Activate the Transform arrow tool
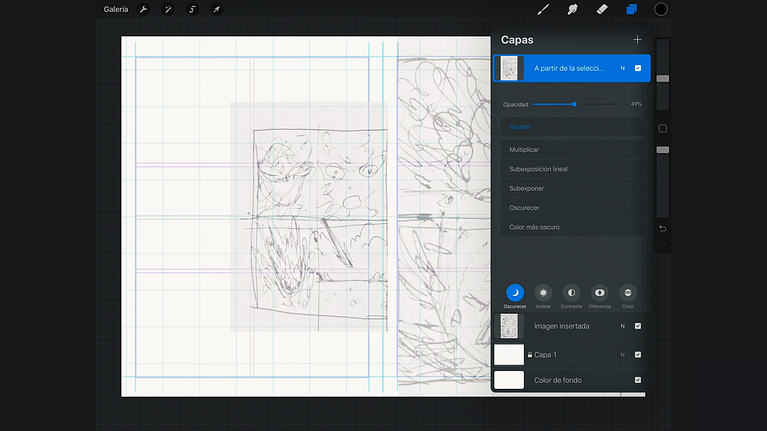The height and width of the screenshot is (431, 767). point(216,10)
